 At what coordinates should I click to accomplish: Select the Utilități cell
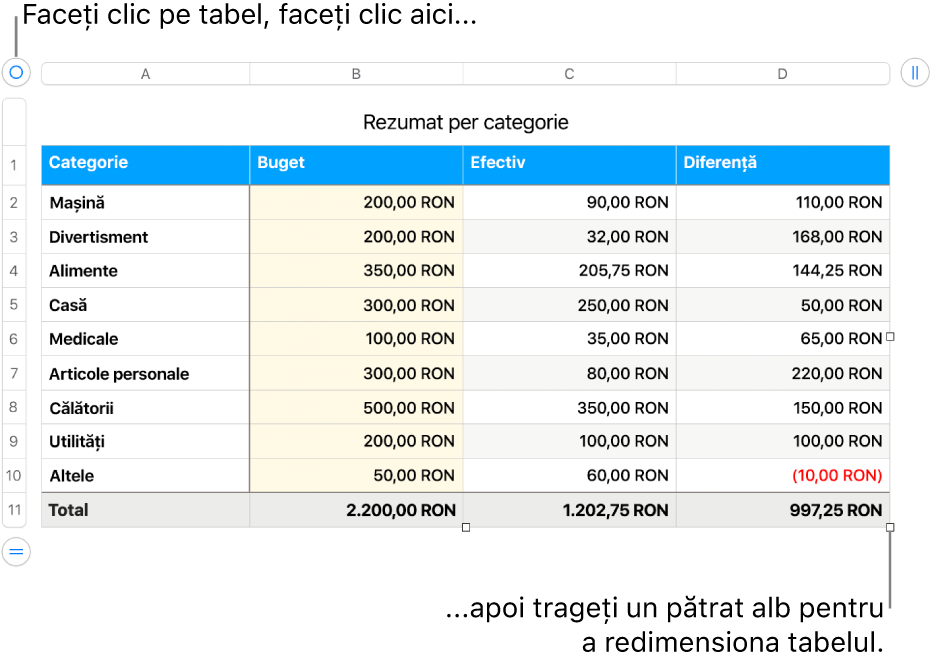(145, 442)
